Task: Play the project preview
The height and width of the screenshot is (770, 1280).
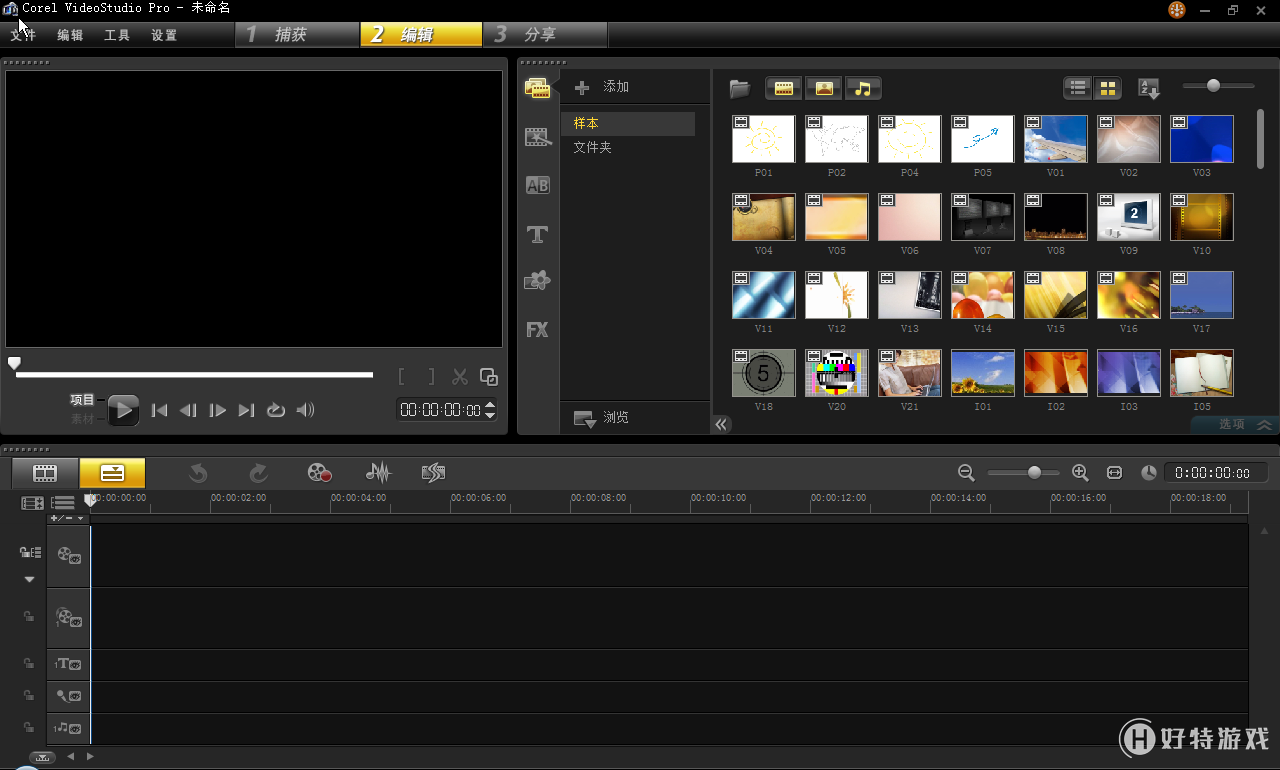Action: [x=124, y=409]
